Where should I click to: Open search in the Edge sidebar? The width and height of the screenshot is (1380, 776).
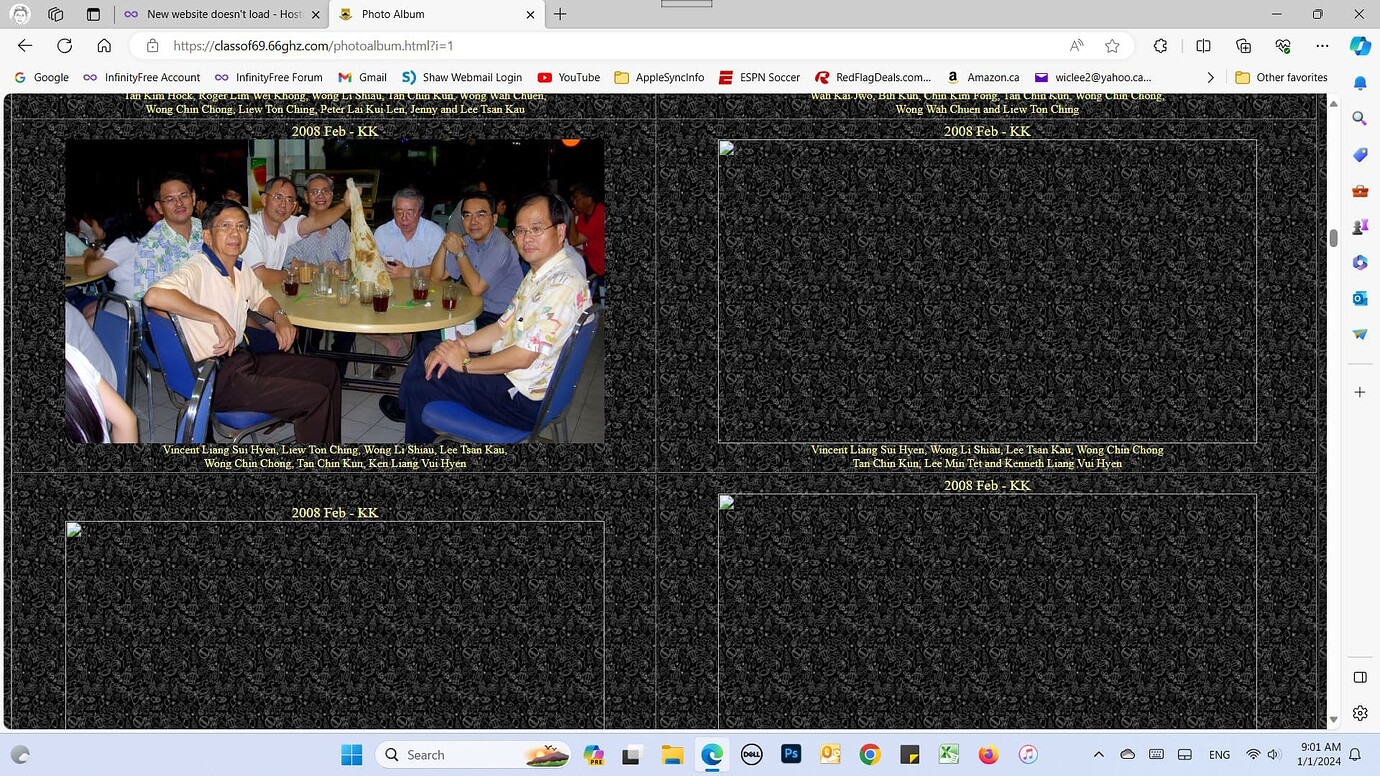pos(1359,118)
